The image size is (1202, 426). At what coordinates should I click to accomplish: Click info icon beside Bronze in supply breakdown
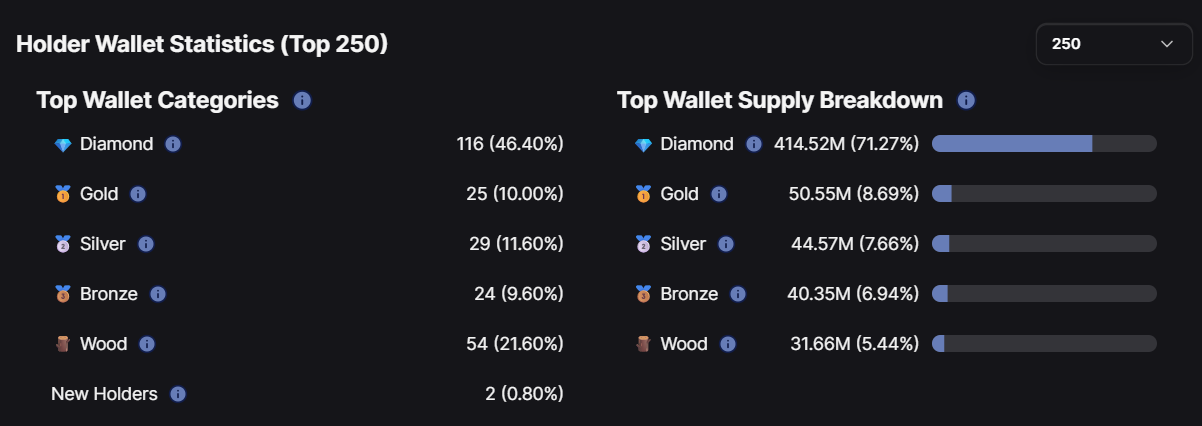(738, 294)
